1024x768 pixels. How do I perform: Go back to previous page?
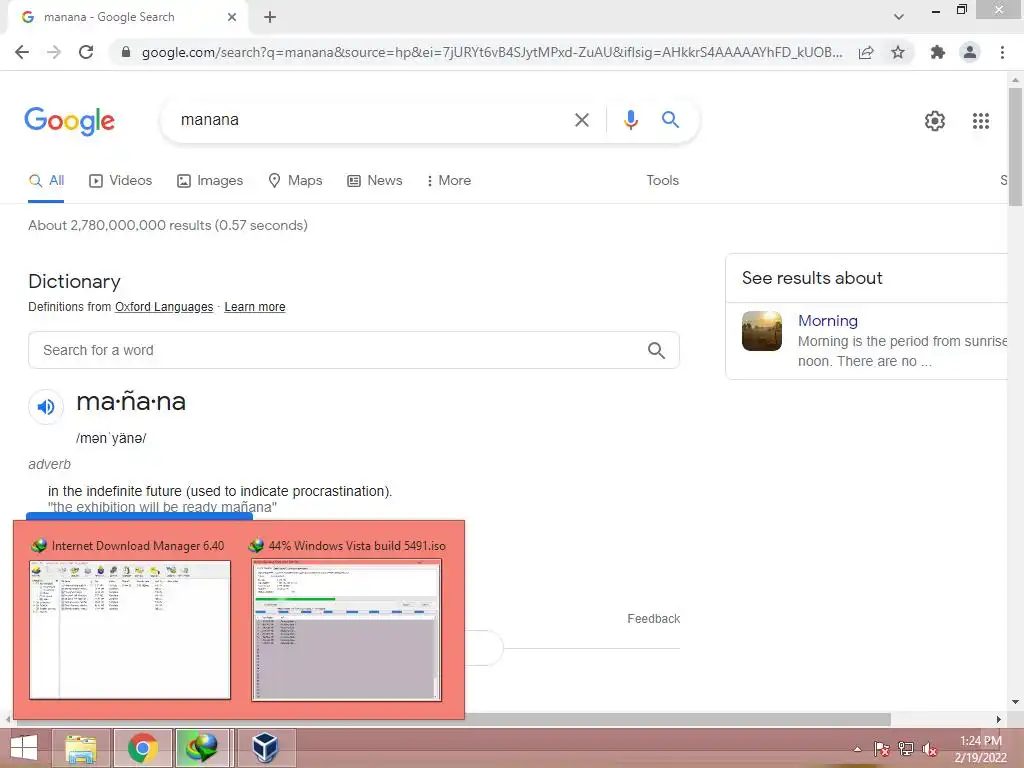click(x=22, y=52)
